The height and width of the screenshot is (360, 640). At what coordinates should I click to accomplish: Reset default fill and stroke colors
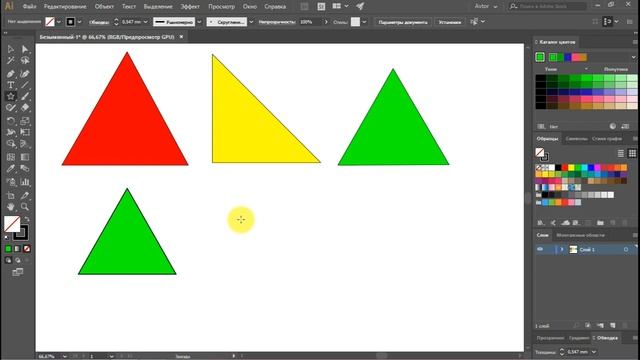point(7,237)
